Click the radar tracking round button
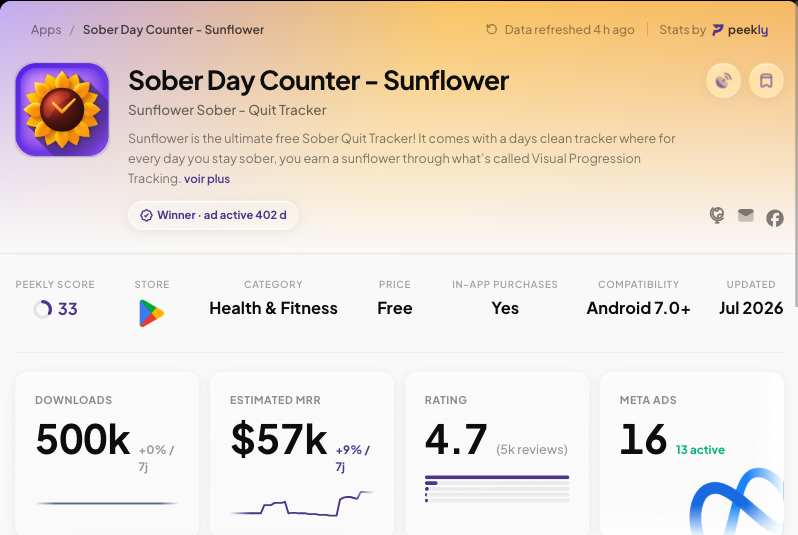This screenshot has width=798, height=535. tap(723, 80)
